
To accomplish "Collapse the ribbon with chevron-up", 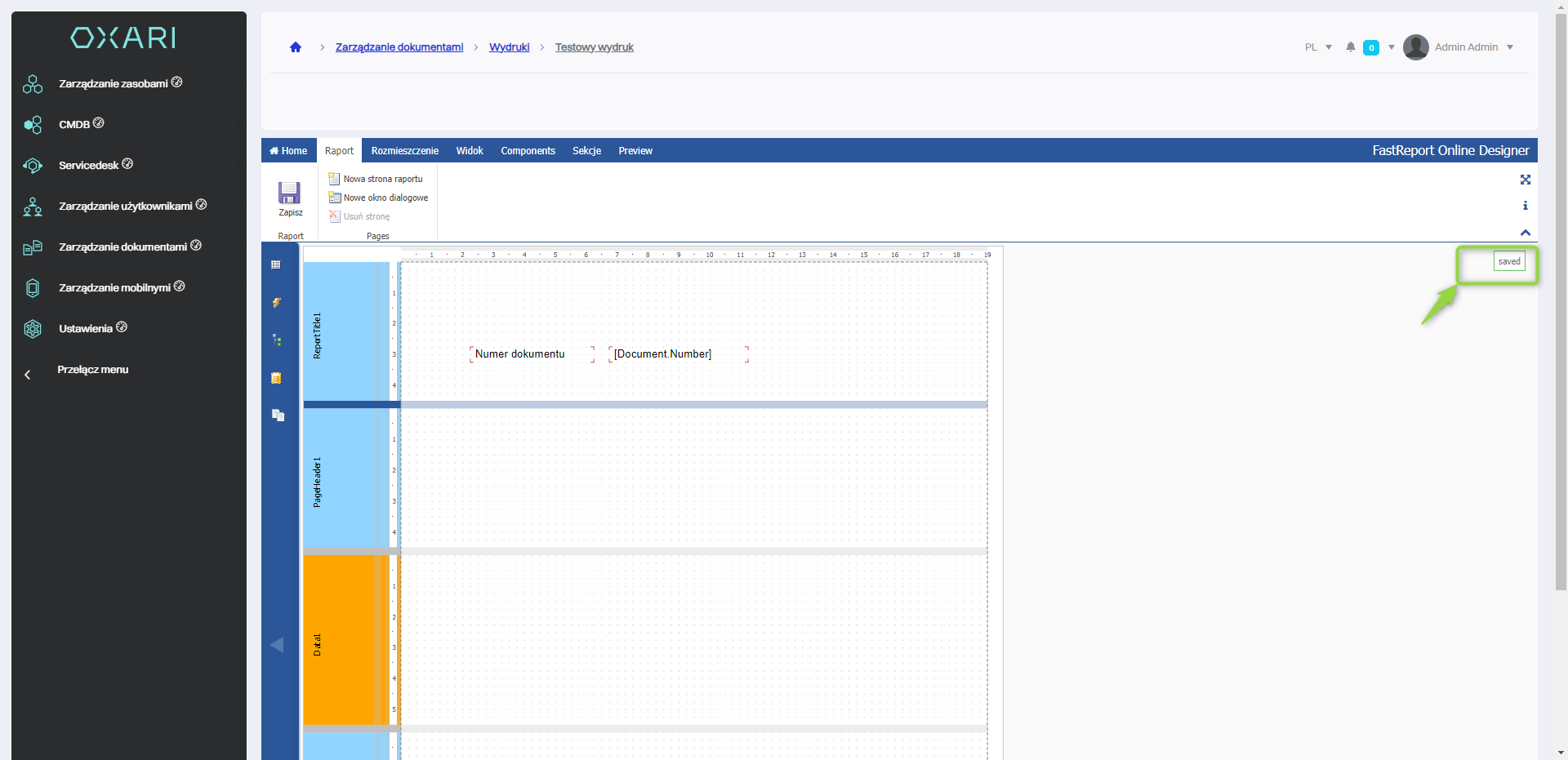I will [x=1525, y=233].
